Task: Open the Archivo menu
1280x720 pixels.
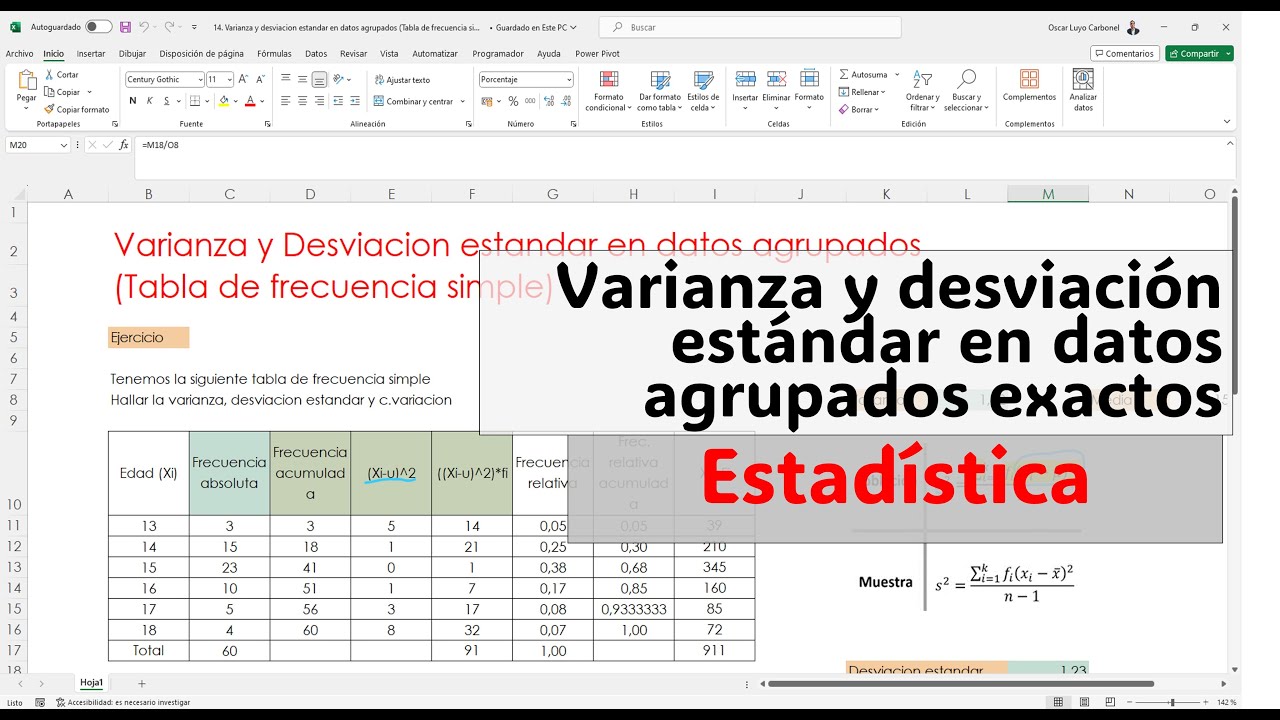Action: (x=19, y=54)
